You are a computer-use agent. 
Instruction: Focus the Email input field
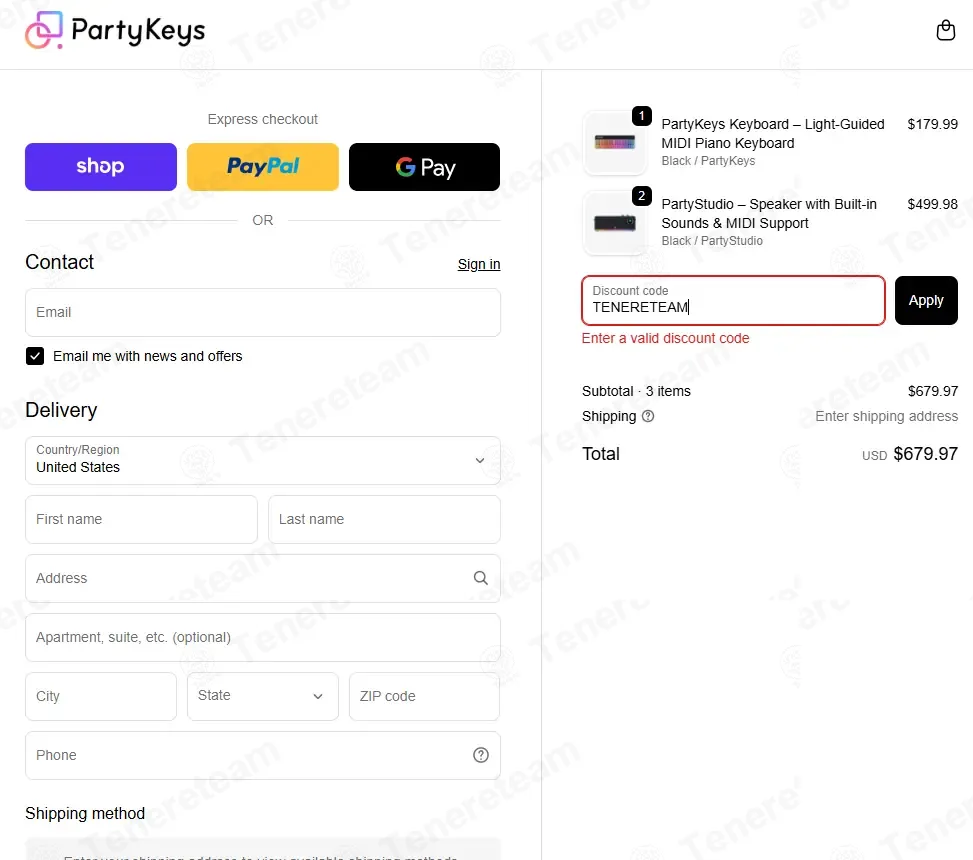click(x=262, y=313)
